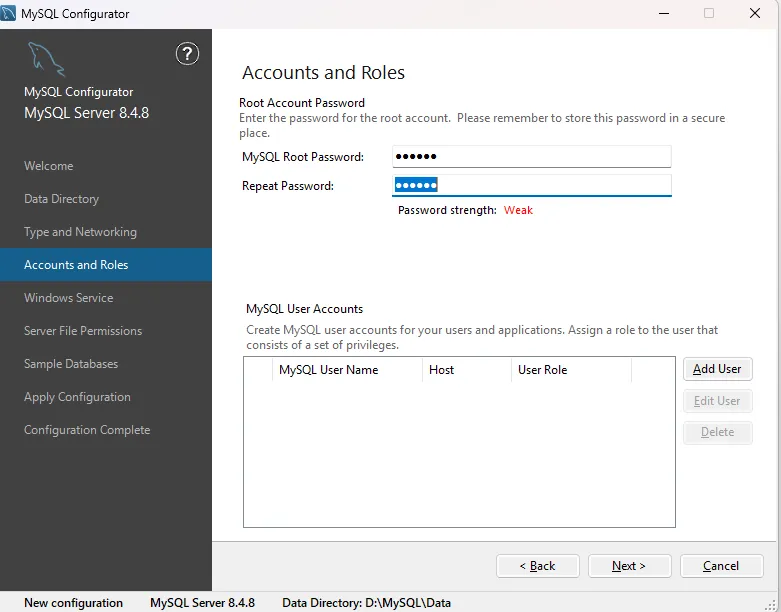Go to the Data Directory step

pyautogui.click(x=62, y=199)
